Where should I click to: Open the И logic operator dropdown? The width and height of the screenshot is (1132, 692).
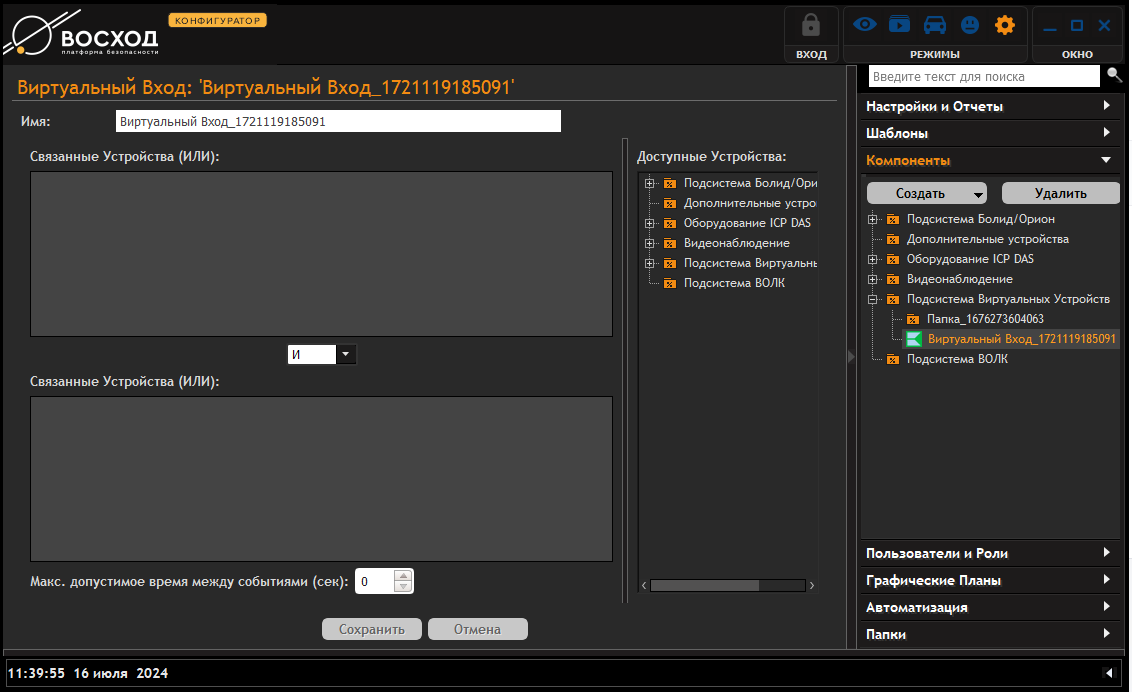click(x=345, y=354)
